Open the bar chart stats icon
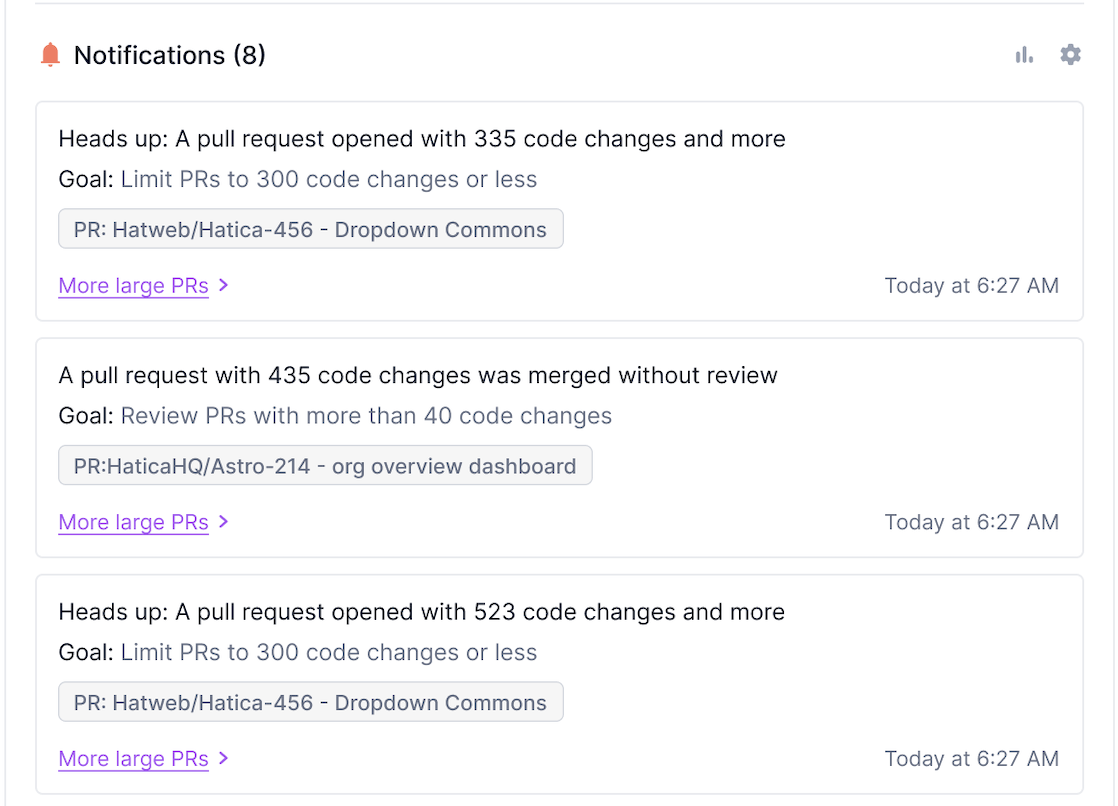 [x=1024, y=55]
